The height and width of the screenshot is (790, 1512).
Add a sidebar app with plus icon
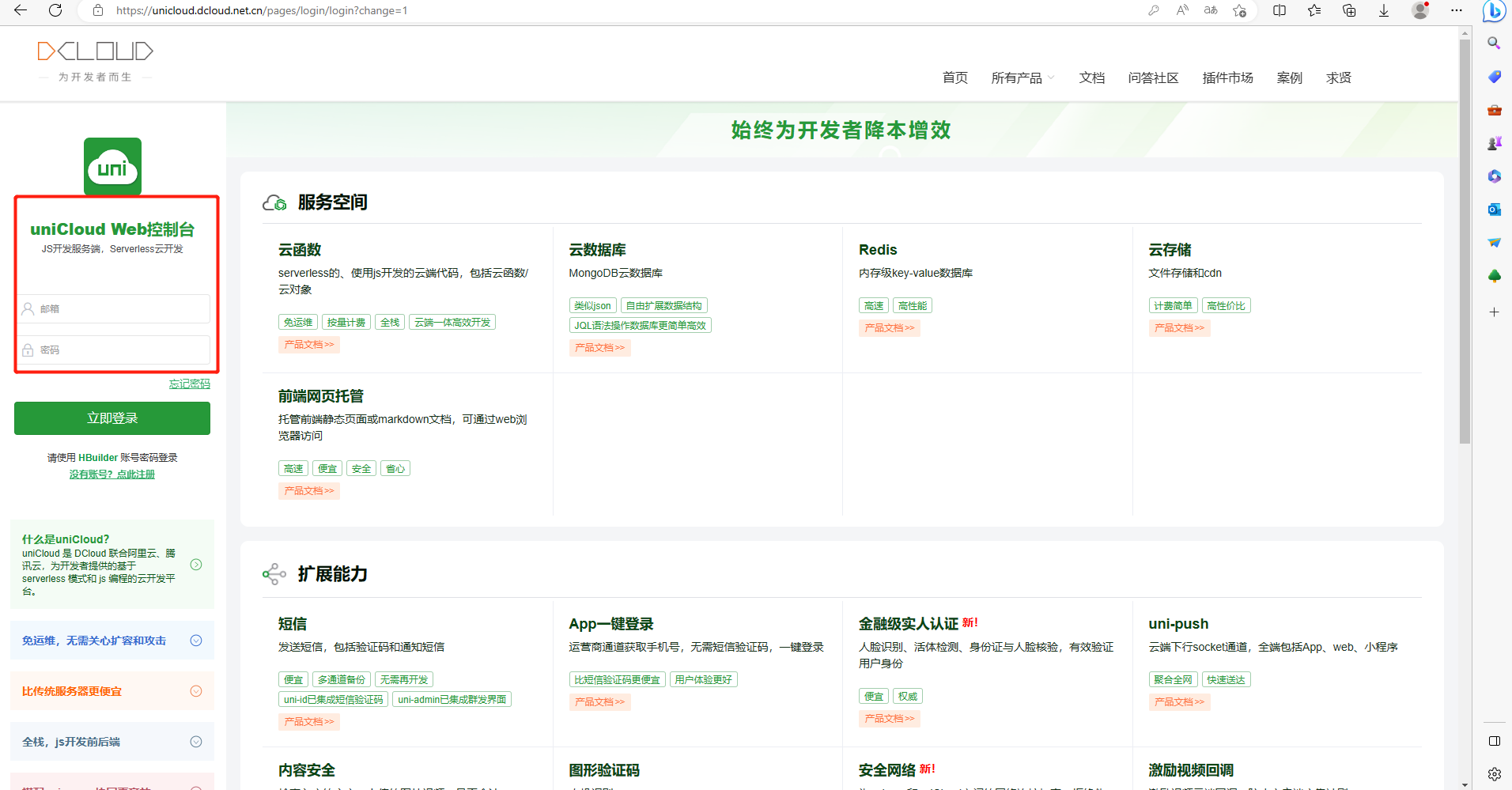pyautogui.click(x=1494, y=312)
